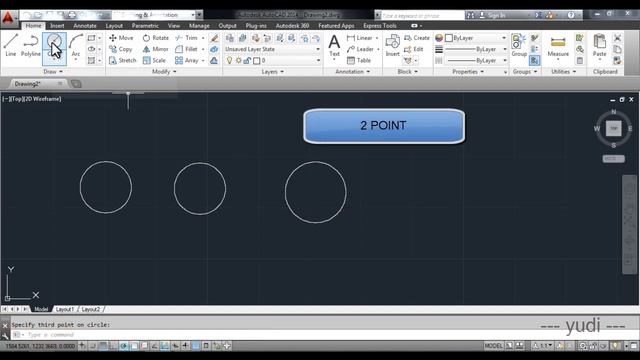
Task: Select the Arc tool
Action: 76,45
